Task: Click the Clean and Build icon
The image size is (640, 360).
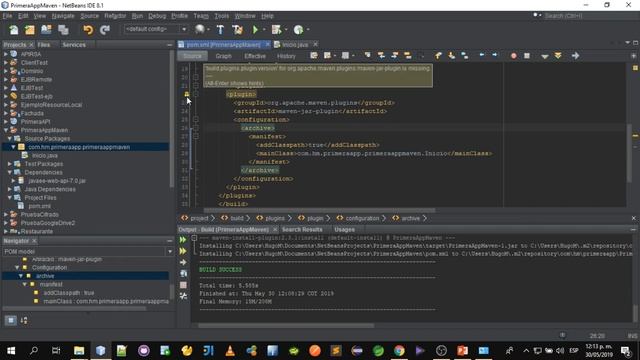Action: coord(237,29)
